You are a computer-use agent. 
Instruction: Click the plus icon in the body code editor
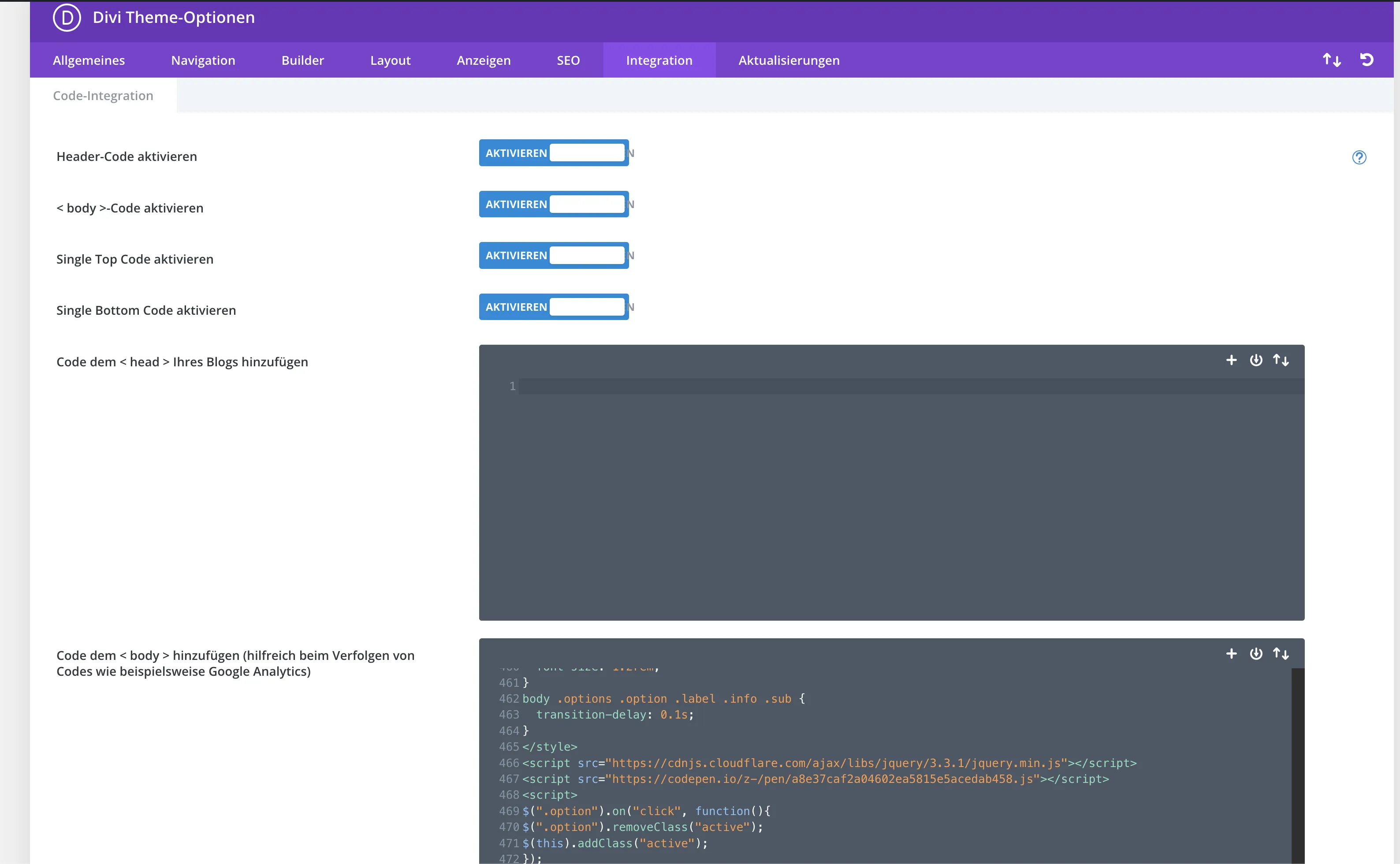tap(1232, 654)
